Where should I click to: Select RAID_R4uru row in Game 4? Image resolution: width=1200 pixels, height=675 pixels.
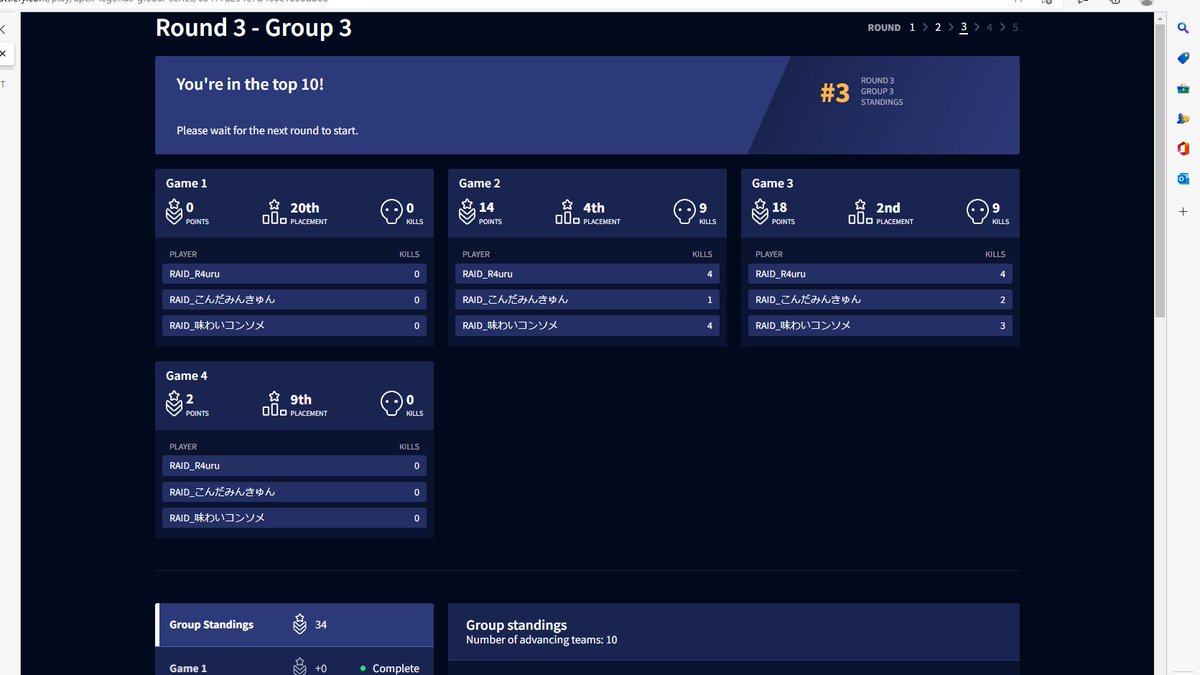pos(294,466)
